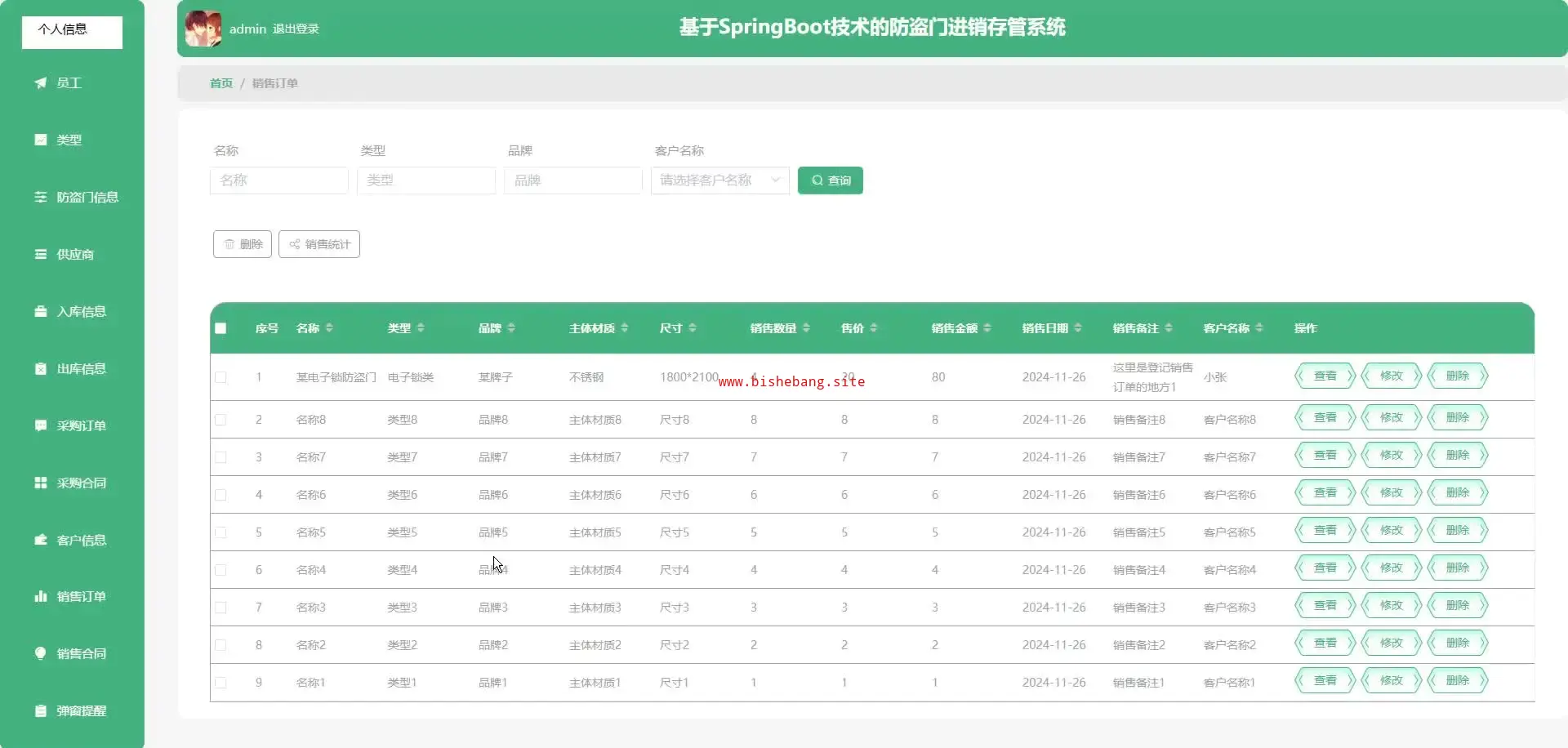Screen dimensions: 1568x748
Task: Click the 退出登录 logout link
Action: coord(296,29)
